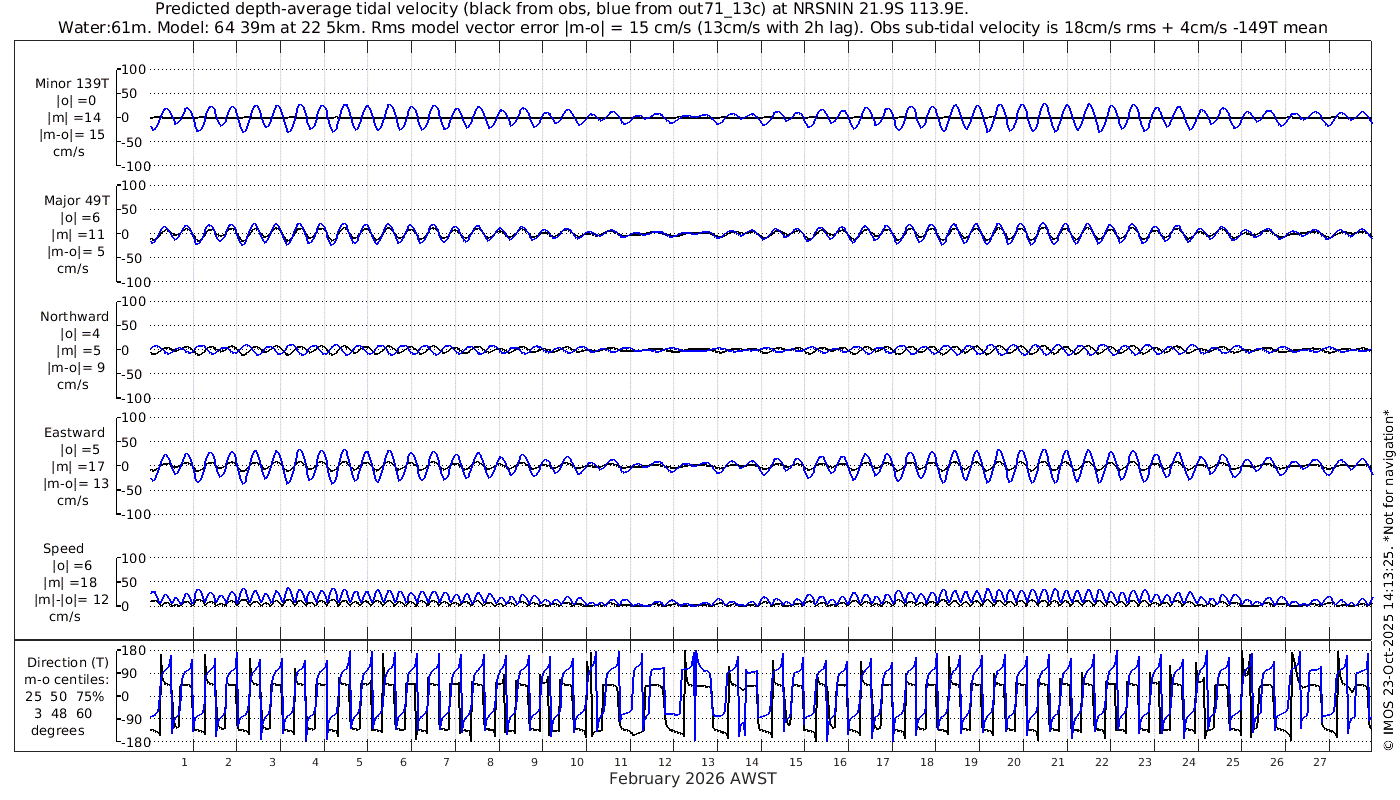Click day "27" on the date axis
1400x800 pixels.
click(1320, 762)
